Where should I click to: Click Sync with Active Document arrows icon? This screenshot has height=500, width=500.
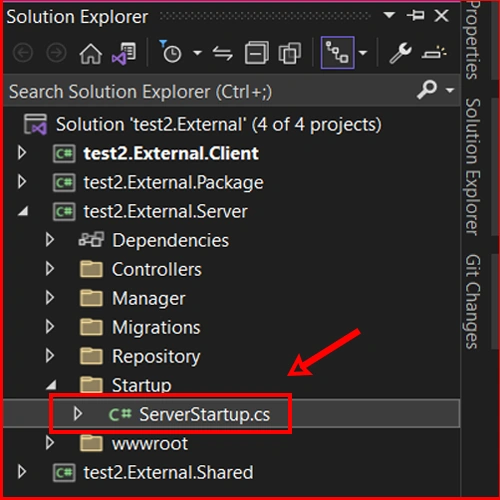[x=223, y=53]
